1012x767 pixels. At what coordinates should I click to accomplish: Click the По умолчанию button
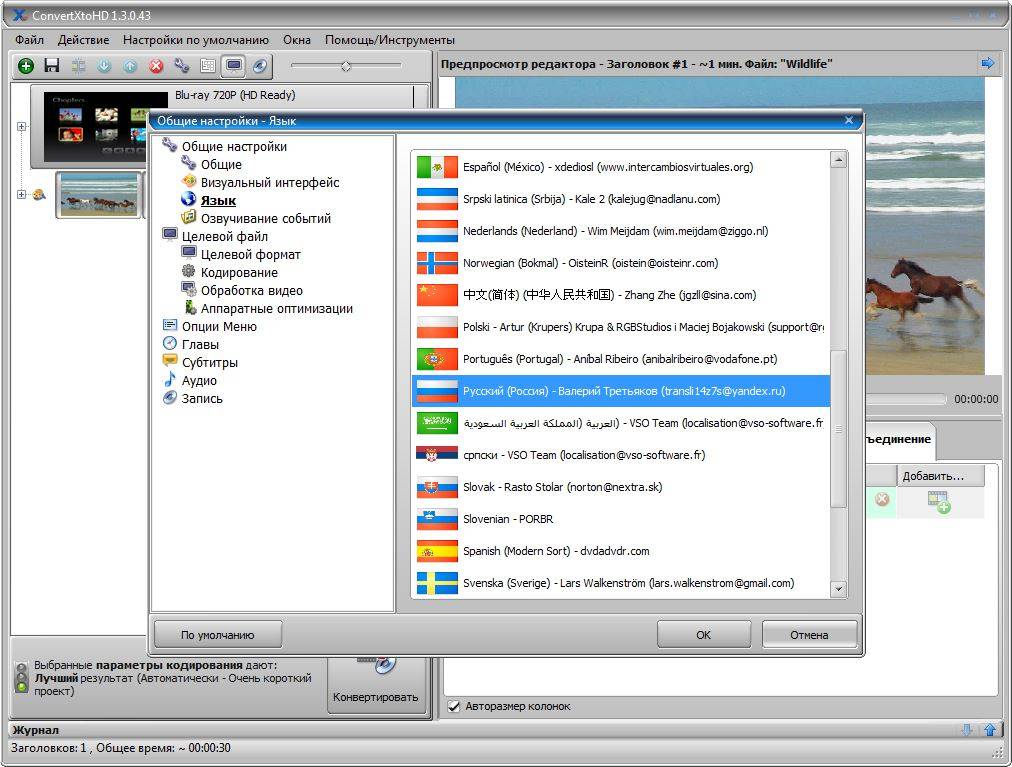(218, 635)
